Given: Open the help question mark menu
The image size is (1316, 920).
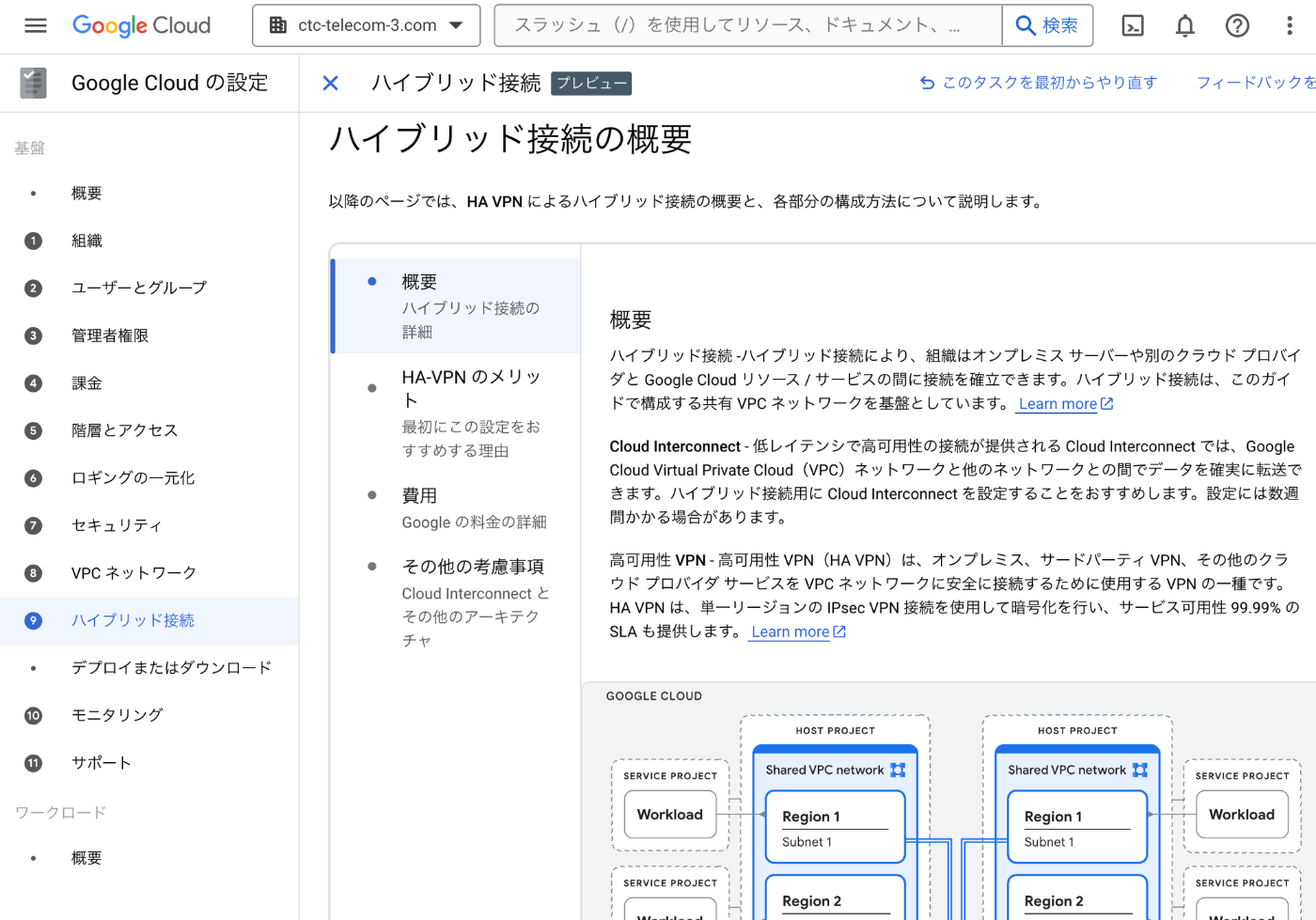Looking at the screenshot, I should 1237,25.
